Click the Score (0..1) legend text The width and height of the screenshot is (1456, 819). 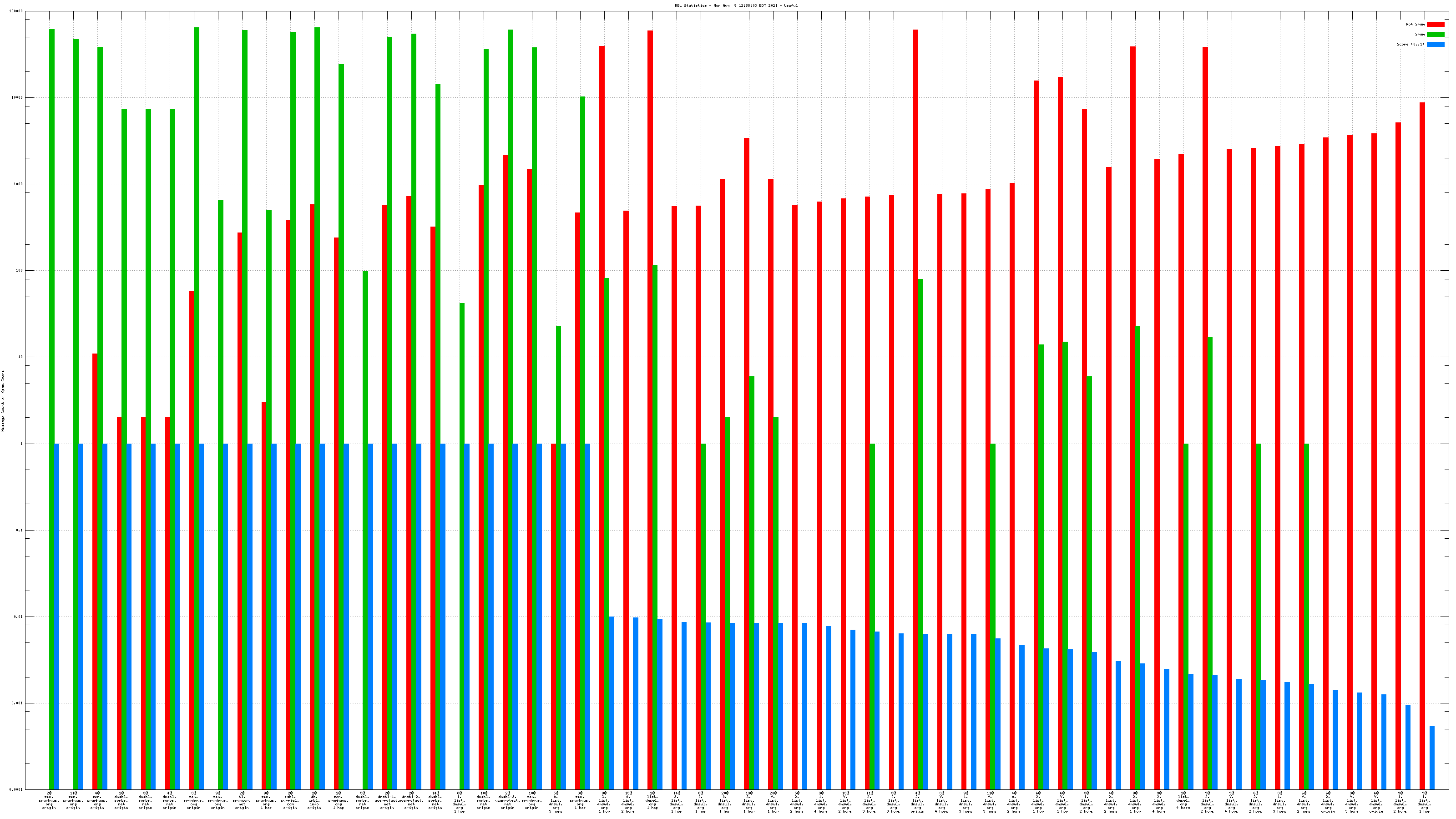[1410, 44]
